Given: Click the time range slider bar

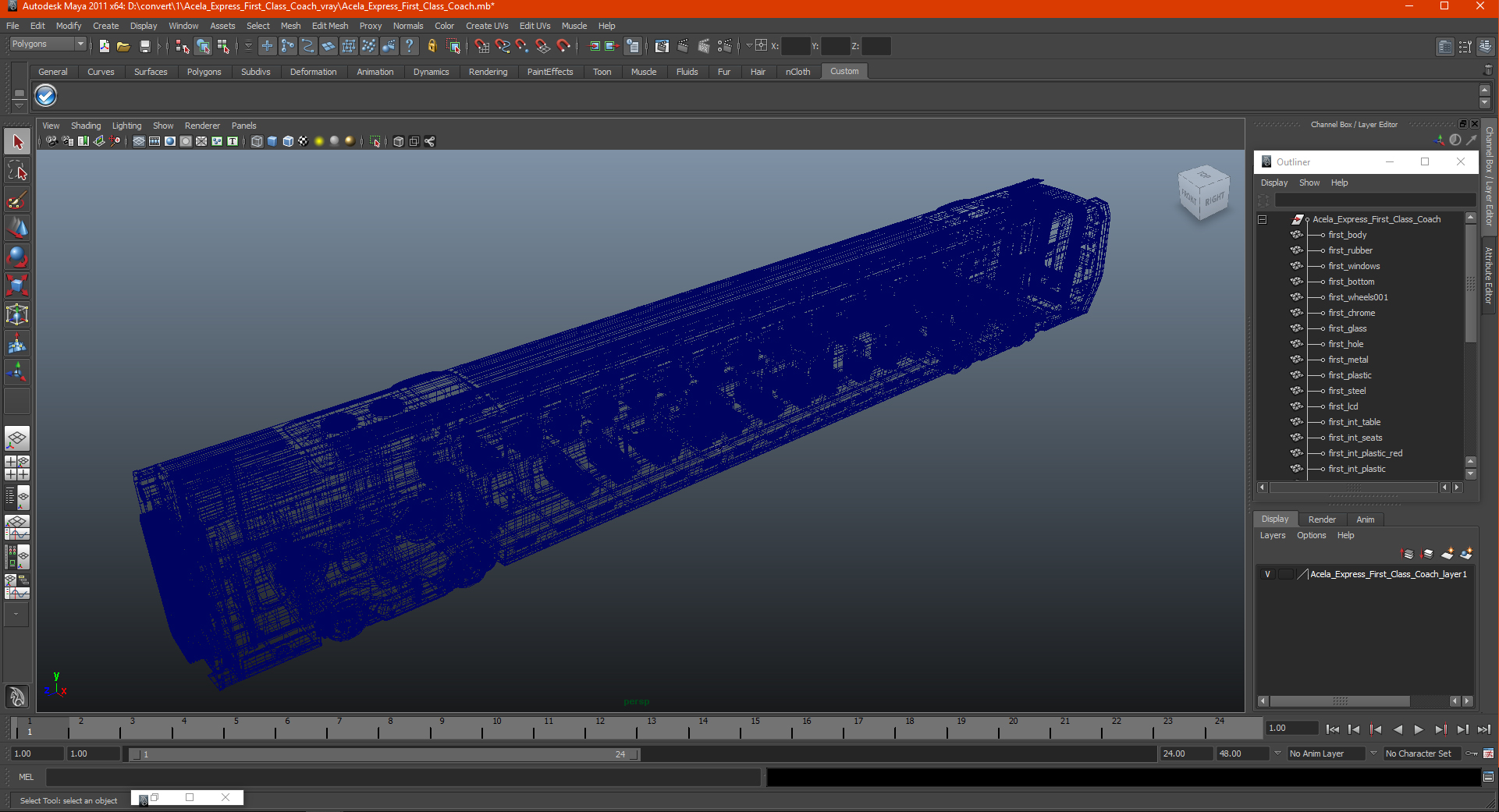Looking at the screenshot, I should 385,754.
